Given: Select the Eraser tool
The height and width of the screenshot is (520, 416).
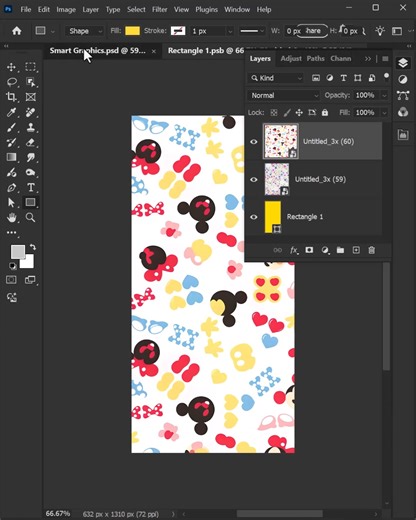Looking at the screenshot, I should (31, 143).
